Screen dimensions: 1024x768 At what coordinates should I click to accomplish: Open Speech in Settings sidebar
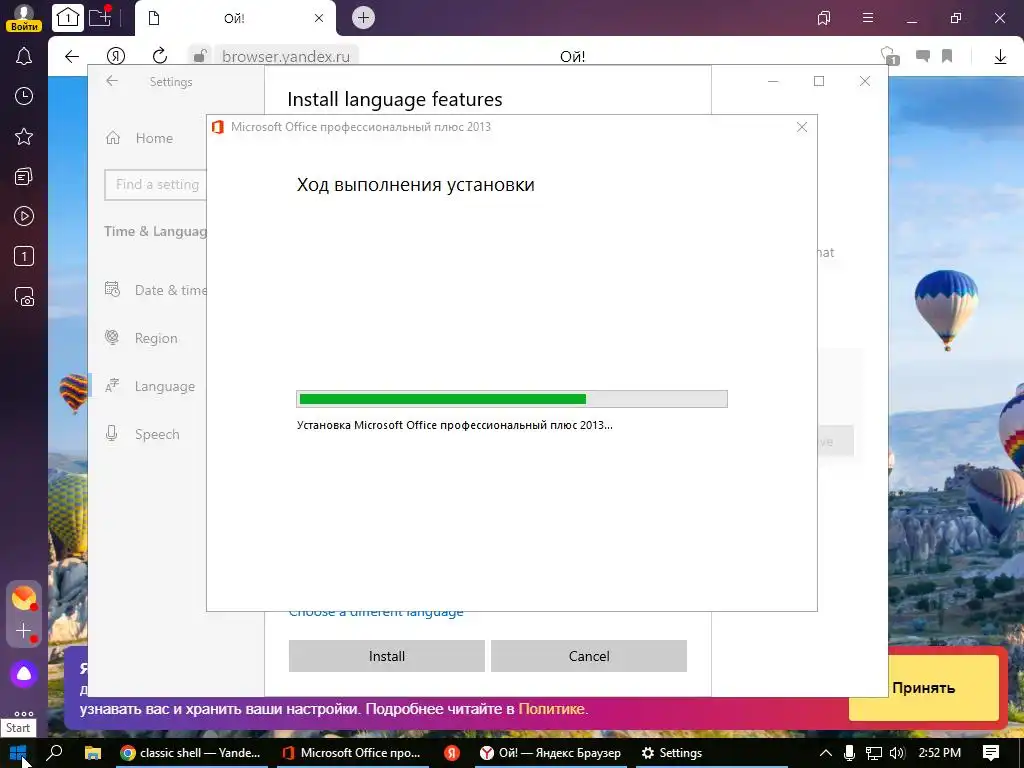155,434
